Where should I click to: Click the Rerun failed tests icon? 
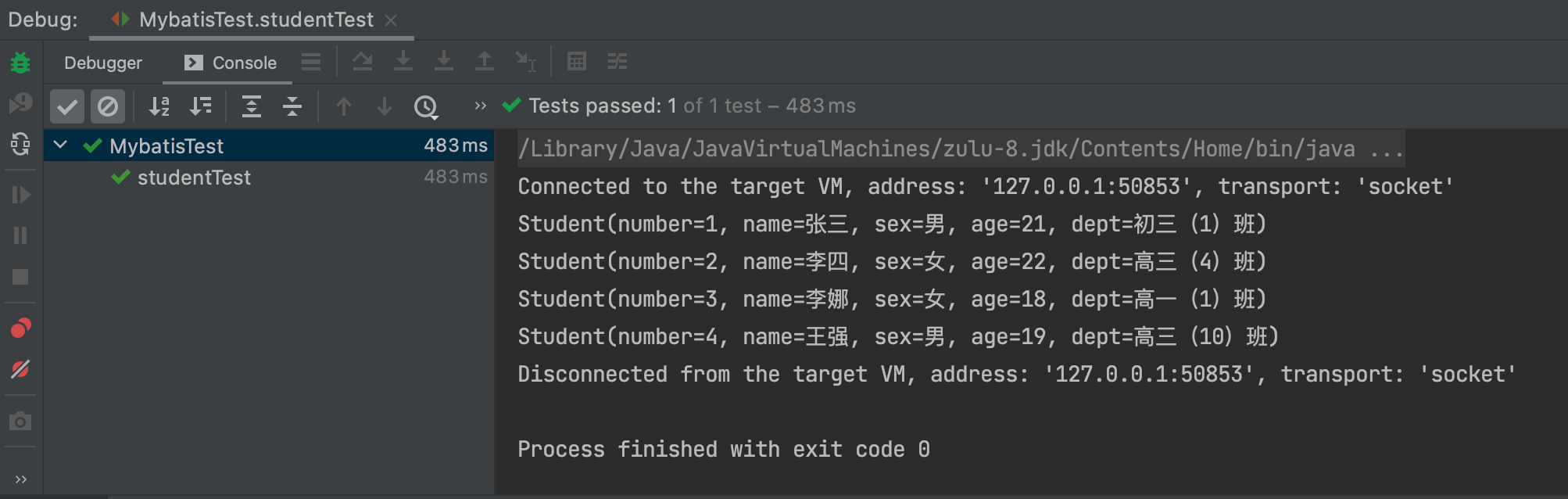(x=20, y=102)
